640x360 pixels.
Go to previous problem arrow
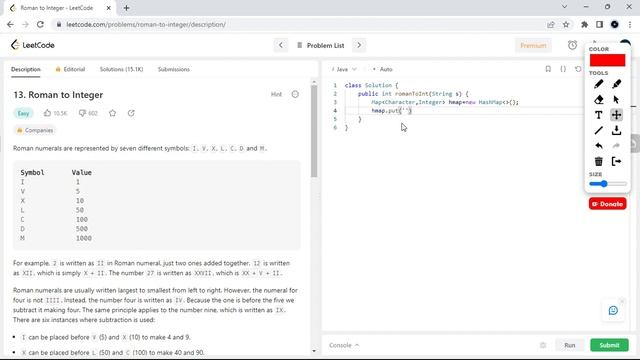pyautogui.click(x=281, y=45)
